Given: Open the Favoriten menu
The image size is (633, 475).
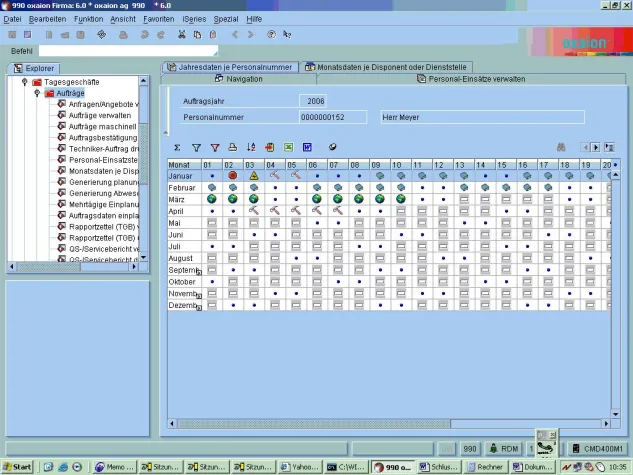Looking at the screenshot, I should pyautogui.click(x=158, y=19).
